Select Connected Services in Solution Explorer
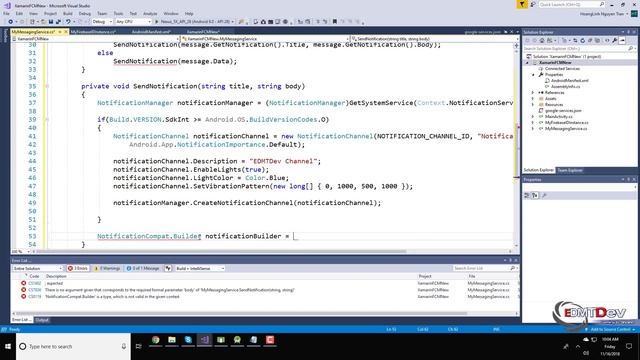This screenshot has width=640, height=360. coord(562,69)
